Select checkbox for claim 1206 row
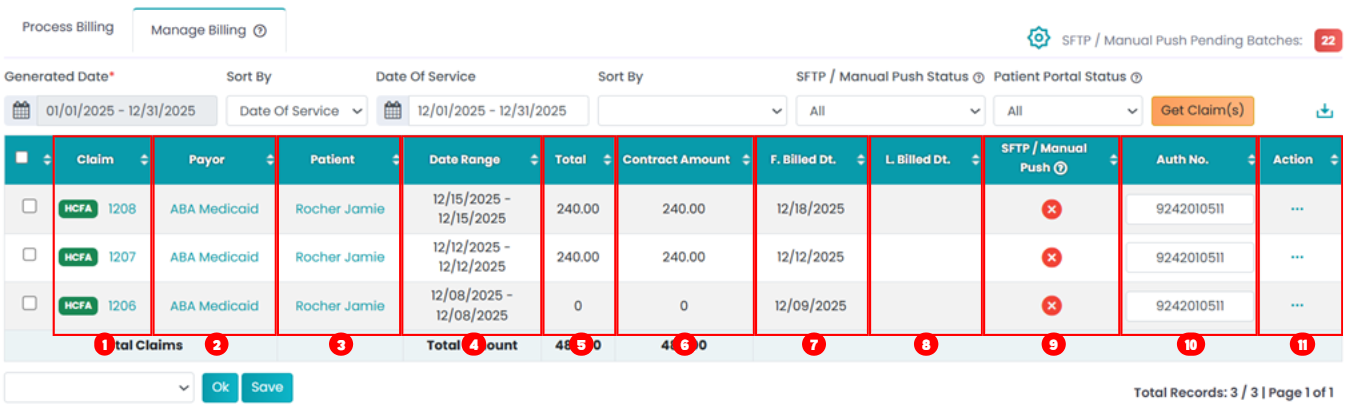 click(x=30, y=303)
